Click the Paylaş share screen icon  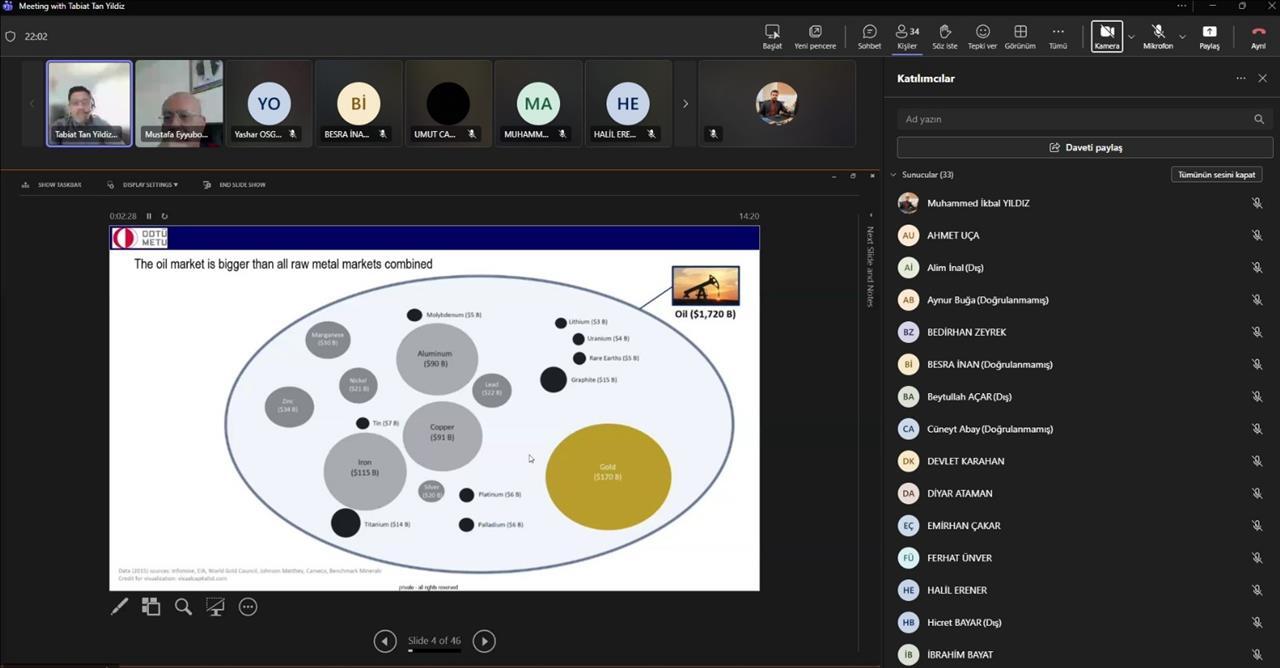pos(1209,36)
